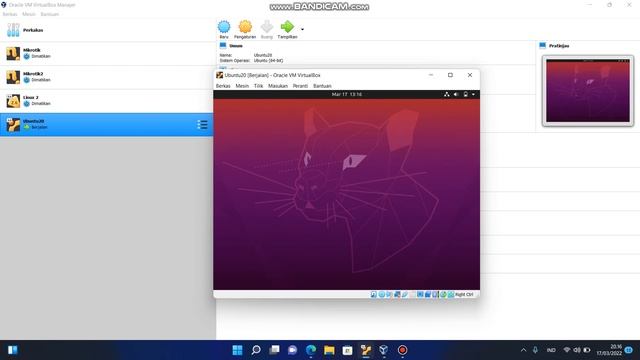Click IND language indicator in tray
Viewport: 640px width, 360px height.
click(x=551, y=350)
